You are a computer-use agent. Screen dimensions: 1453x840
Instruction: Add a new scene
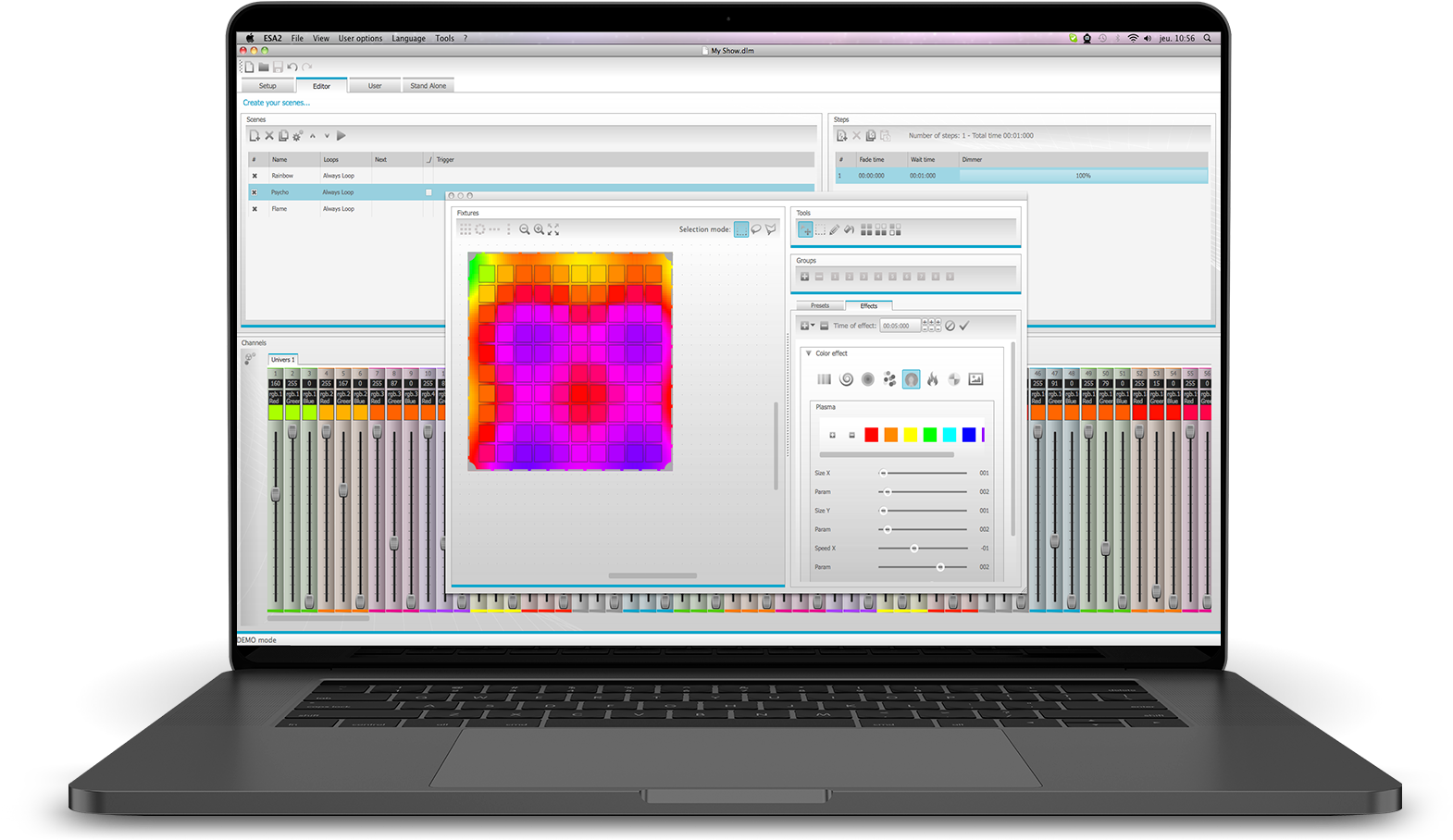255,136
